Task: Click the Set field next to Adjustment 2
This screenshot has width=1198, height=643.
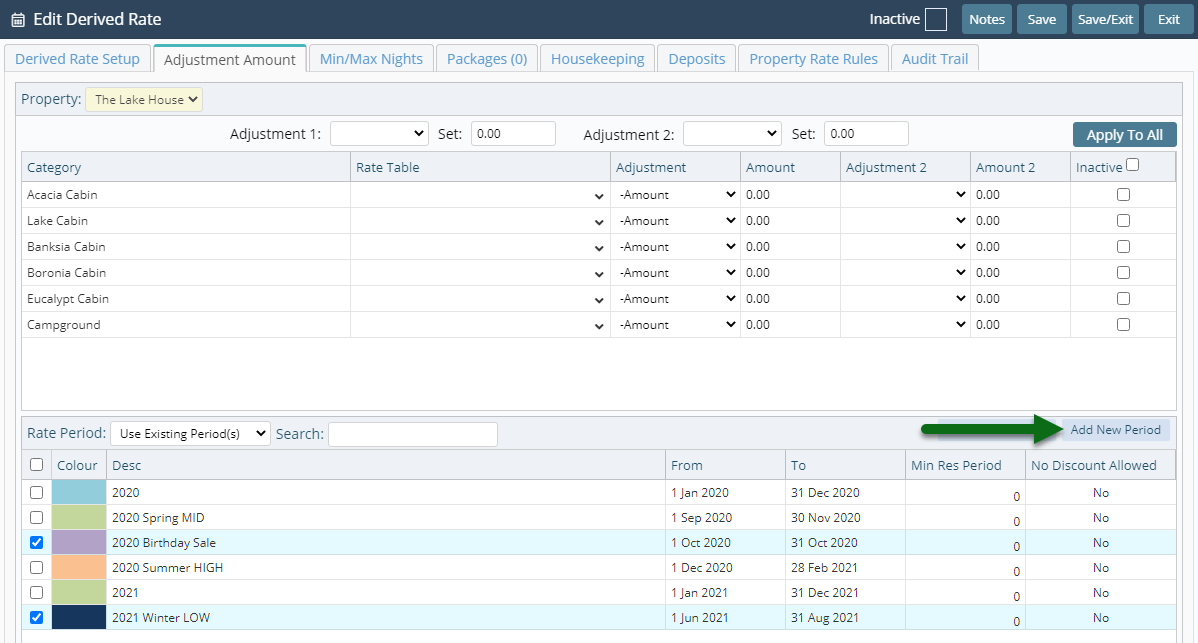Action: [x=866, y=134]
